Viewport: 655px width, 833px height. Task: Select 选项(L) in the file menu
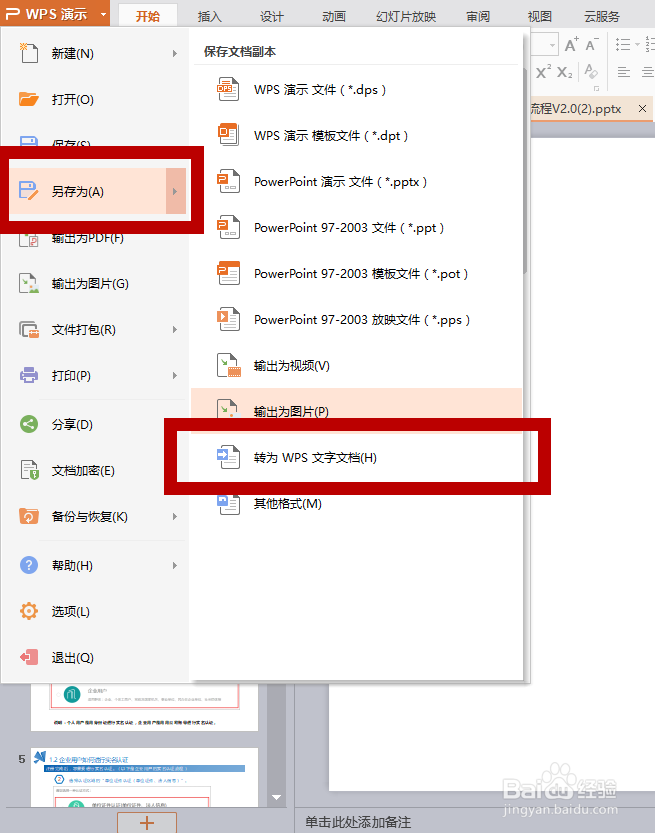(95, 611)
